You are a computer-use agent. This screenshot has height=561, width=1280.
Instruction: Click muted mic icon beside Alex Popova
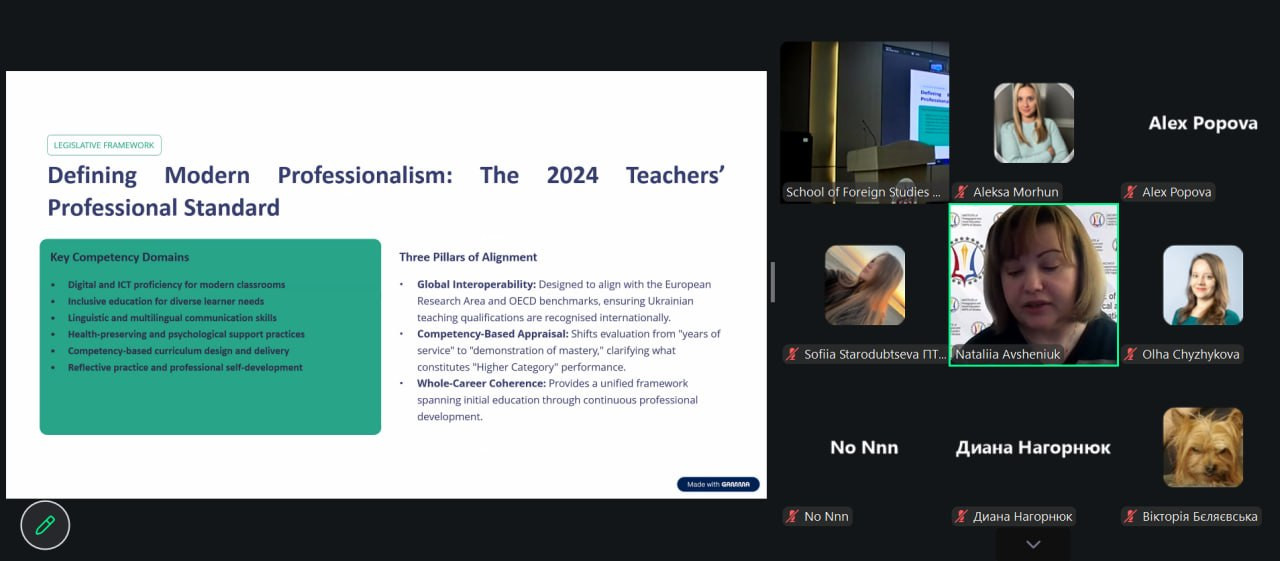[1131, 192]
